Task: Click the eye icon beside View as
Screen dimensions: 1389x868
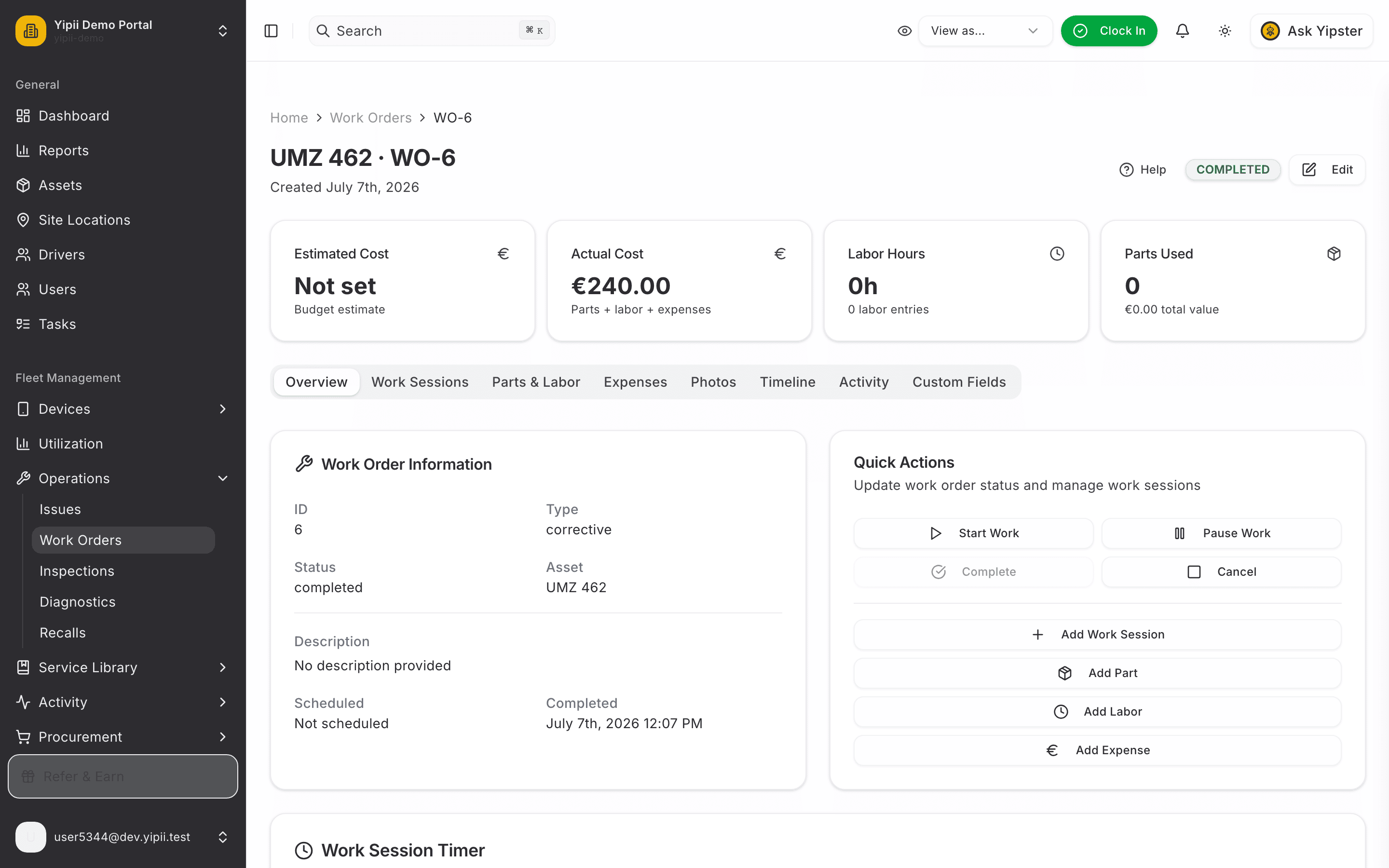Action: click(x=905, y=31)
